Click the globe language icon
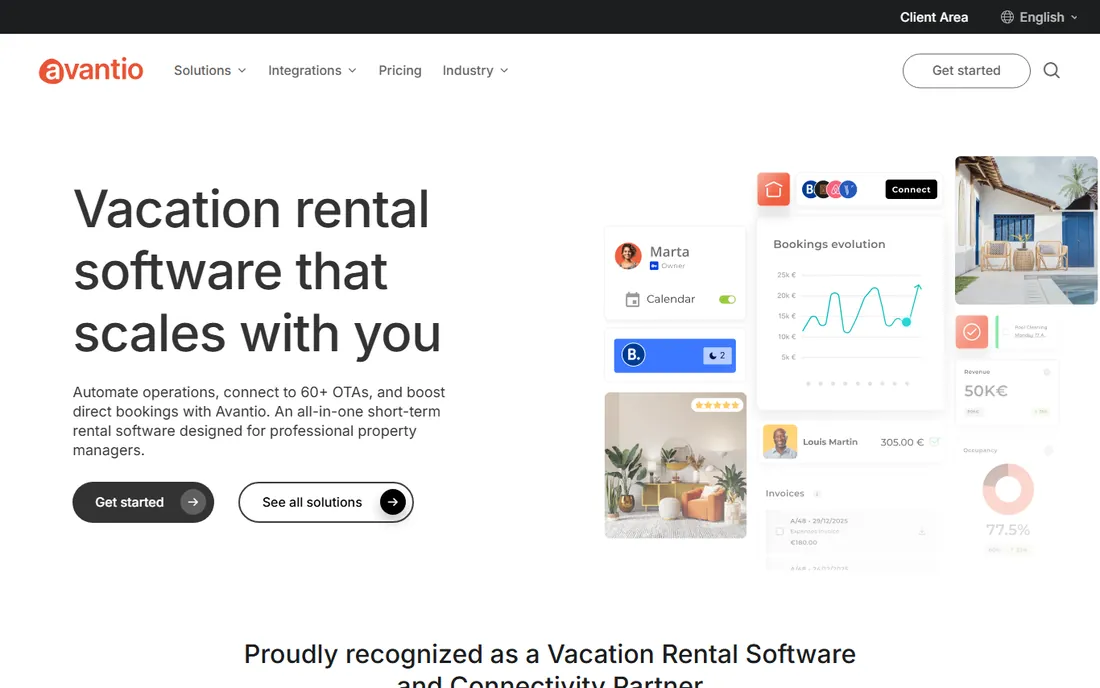1100x688 pixels. (1007, 17)
